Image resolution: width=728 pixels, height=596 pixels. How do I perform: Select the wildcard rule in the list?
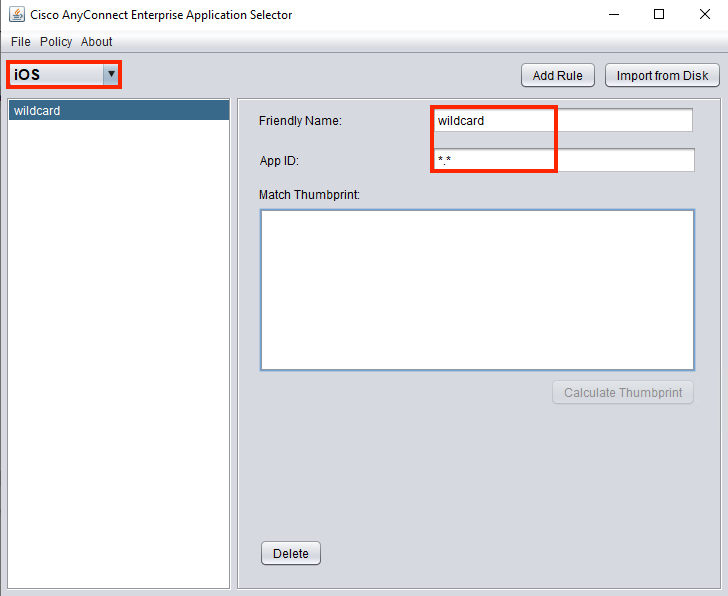coord(119,110)
